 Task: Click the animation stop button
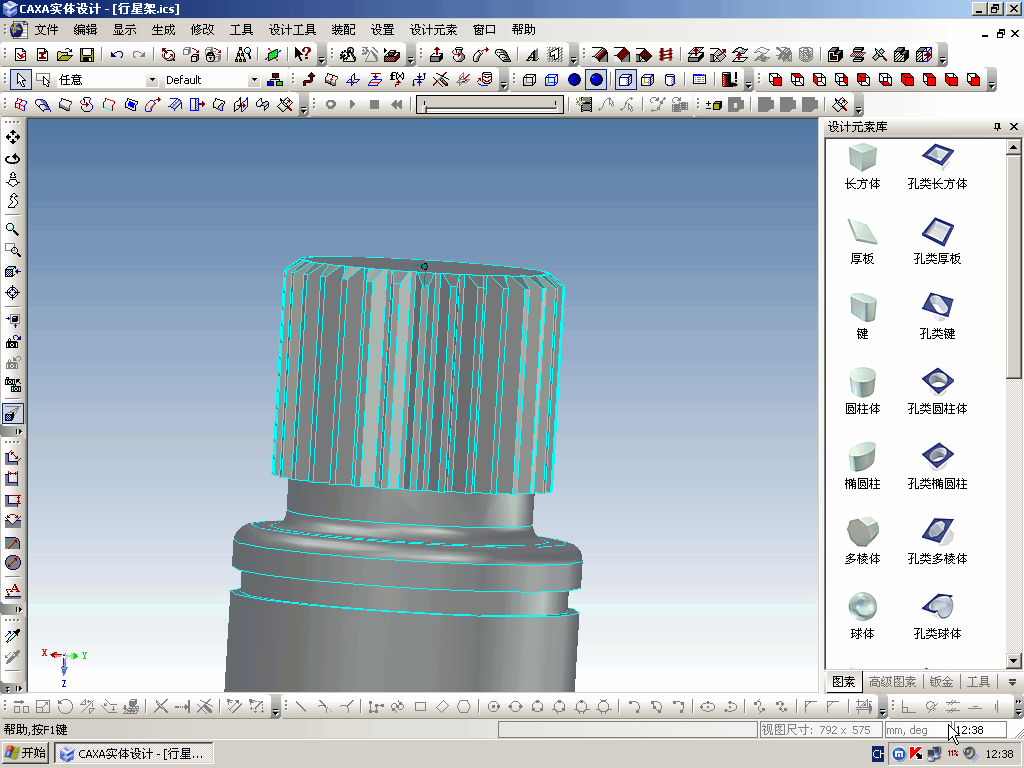point(374,104)
